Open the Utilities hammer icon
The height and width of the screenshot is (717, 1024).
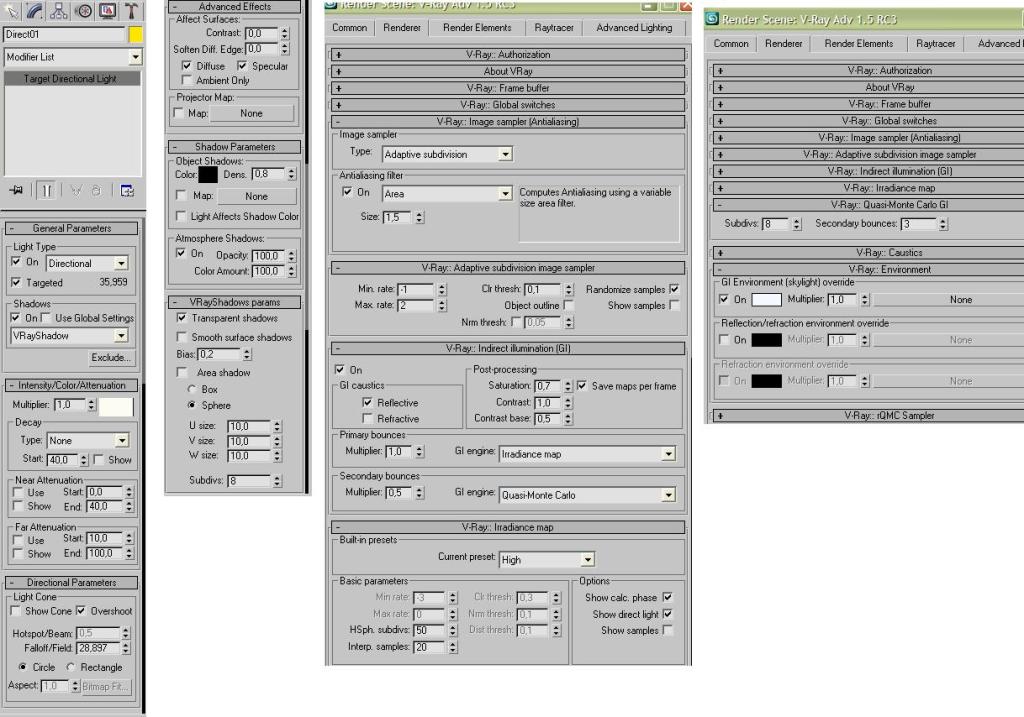(131, 10)
